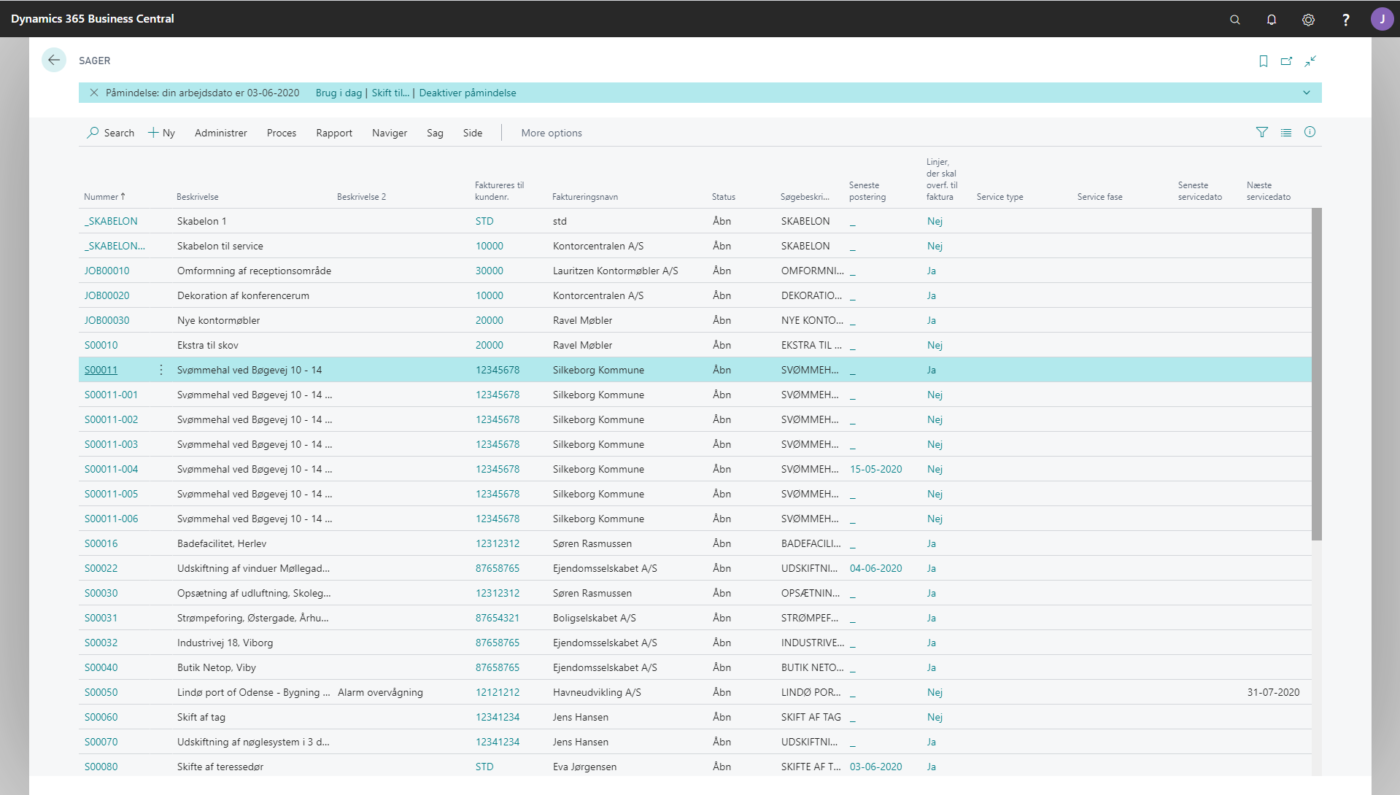Open customer 87654321 link
1400x795 pixels.
[x=497, y=618]
